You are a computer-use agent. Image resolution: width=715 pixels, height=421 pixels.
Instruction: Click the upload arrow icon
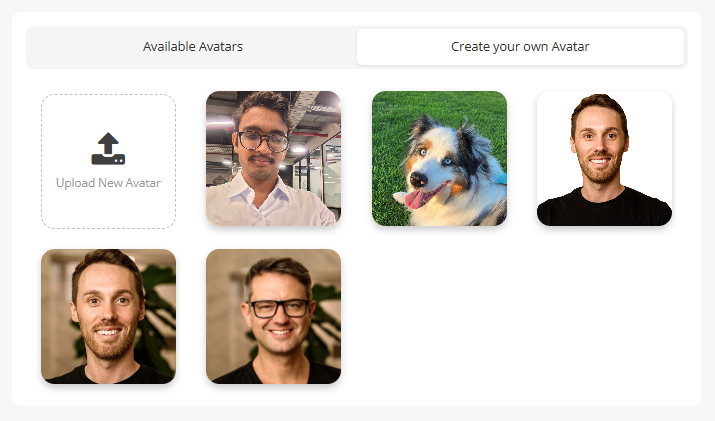(x=108, y=148)
